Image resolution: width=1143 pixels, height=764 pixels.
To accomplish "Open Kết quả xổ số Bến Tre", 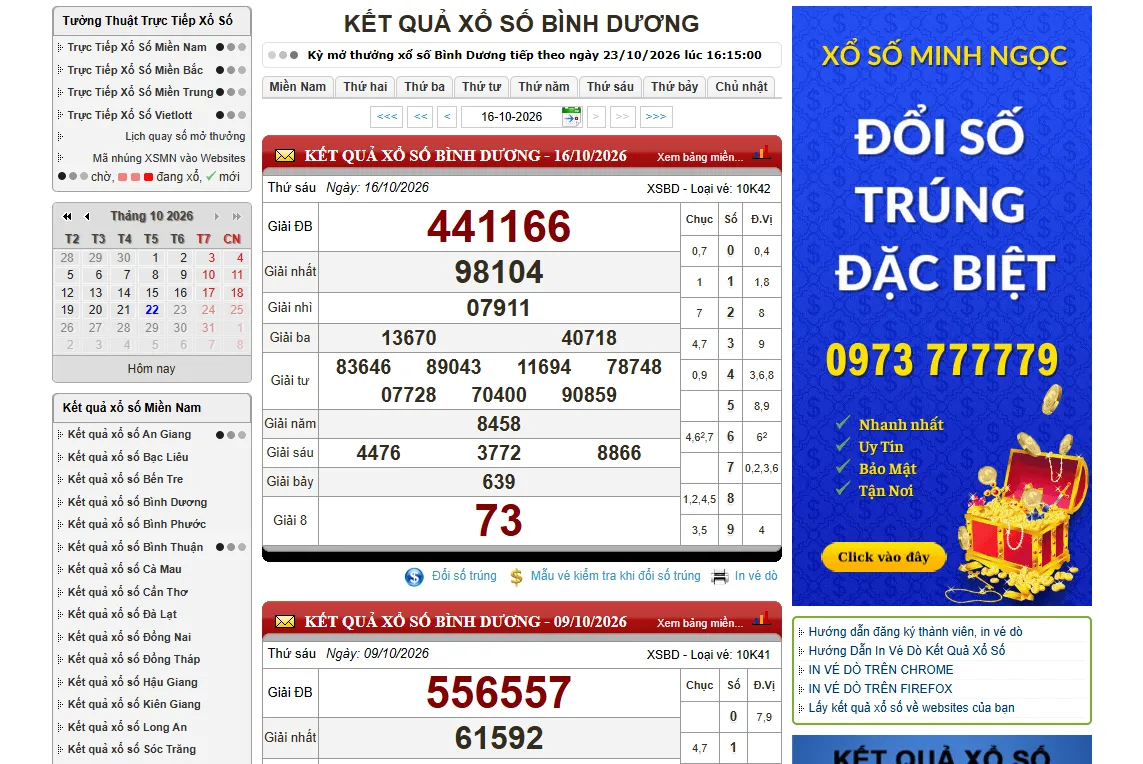I will click(125, 479).
